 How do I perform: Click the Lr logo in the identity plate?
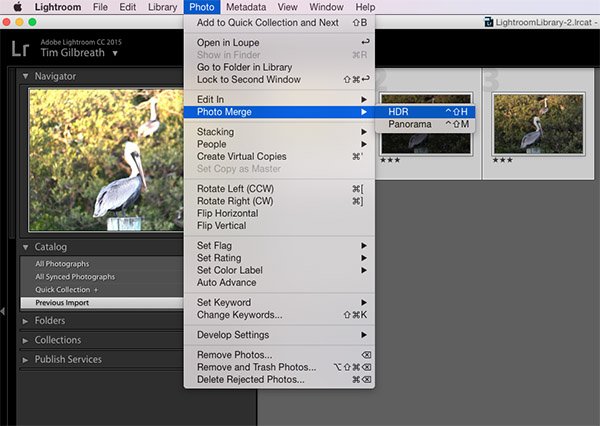pyautogui.click(x=20, y=47)
